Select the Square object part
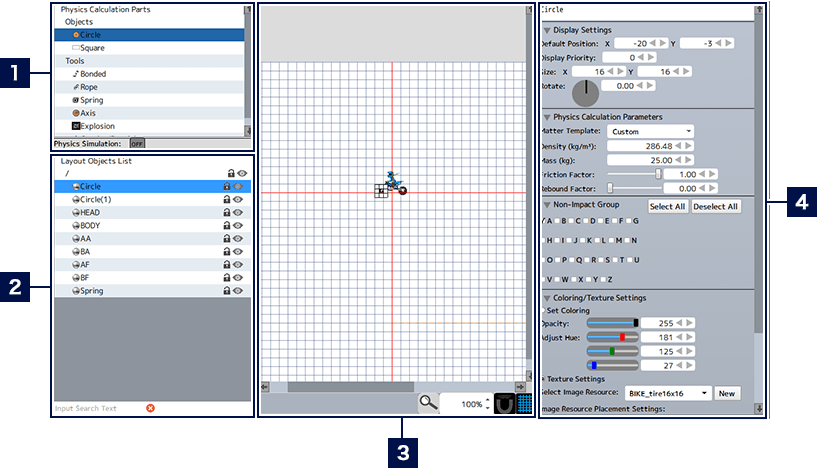The image size is (817, 468). point(149,48)
